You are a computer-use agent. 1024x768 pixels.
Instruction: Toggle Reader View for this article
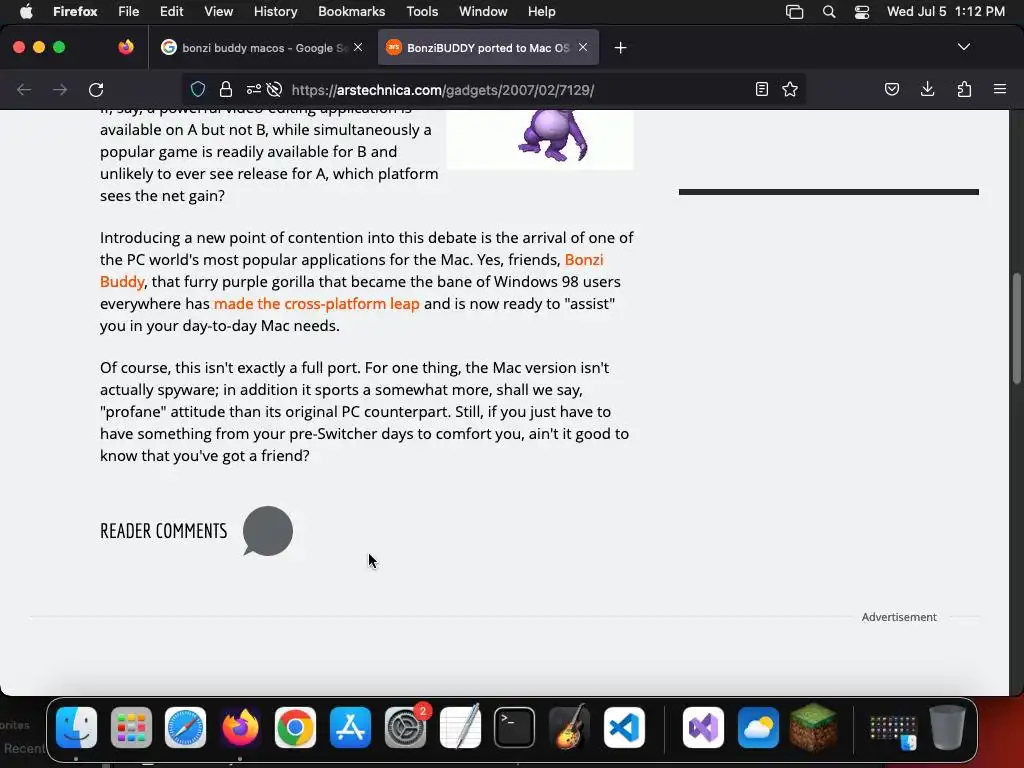[x=761, y=89]
